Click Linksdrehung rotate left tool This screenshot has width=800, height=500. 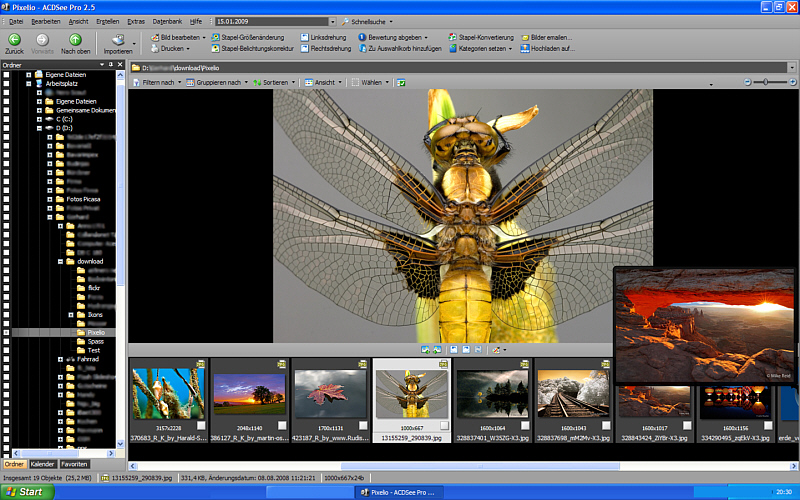329,37
